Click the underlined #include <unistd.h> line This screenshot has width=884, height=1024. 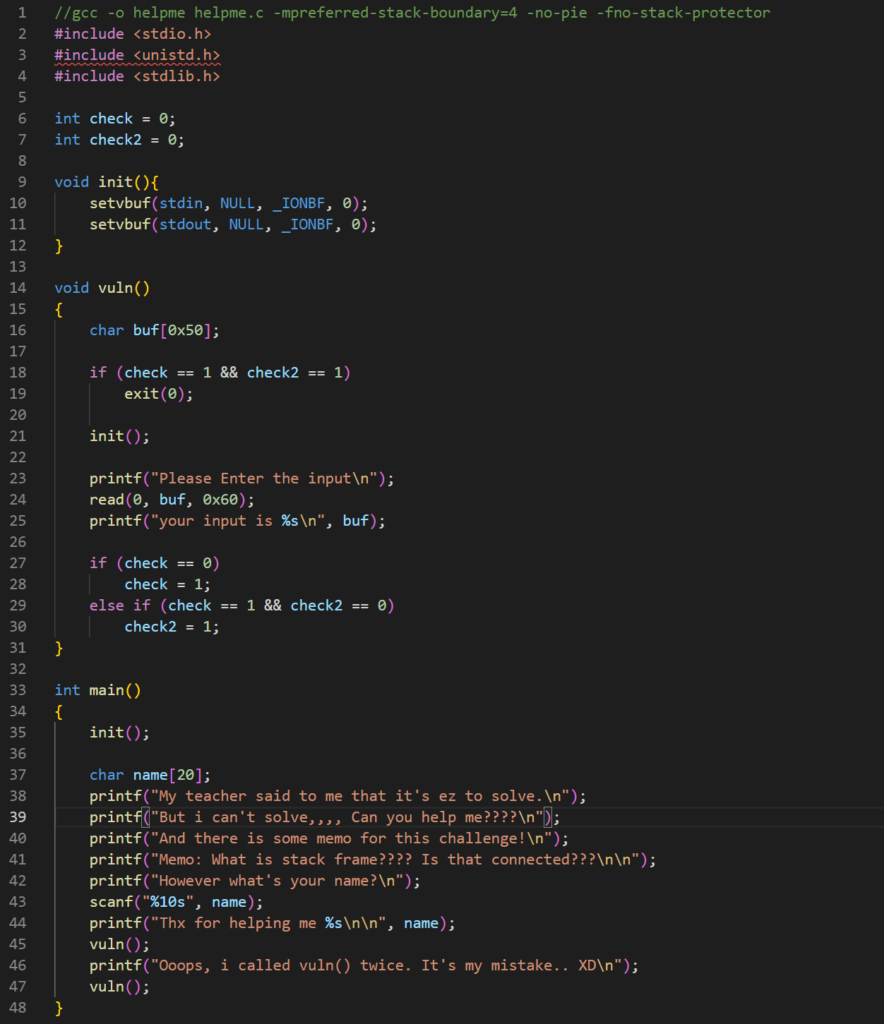[x=137, y=55]
